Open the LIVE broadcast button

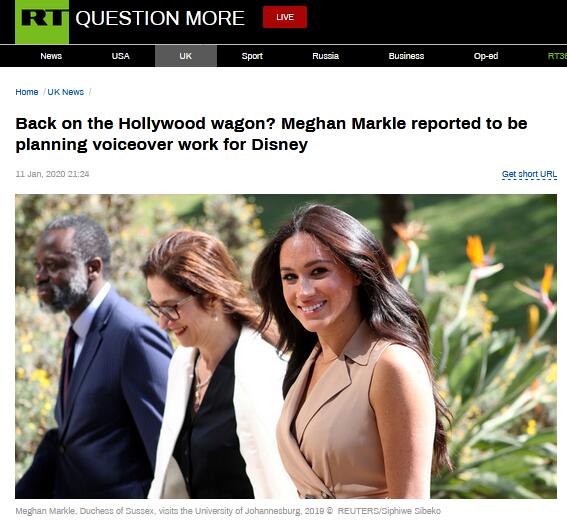tap(285, 17)
